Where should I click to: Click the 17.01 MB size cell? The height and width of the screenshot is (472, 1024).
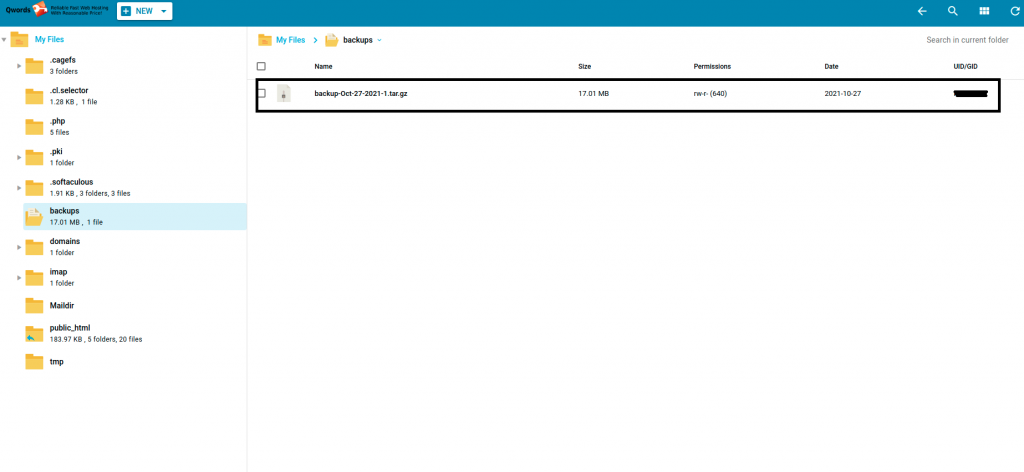click(594, 94)
